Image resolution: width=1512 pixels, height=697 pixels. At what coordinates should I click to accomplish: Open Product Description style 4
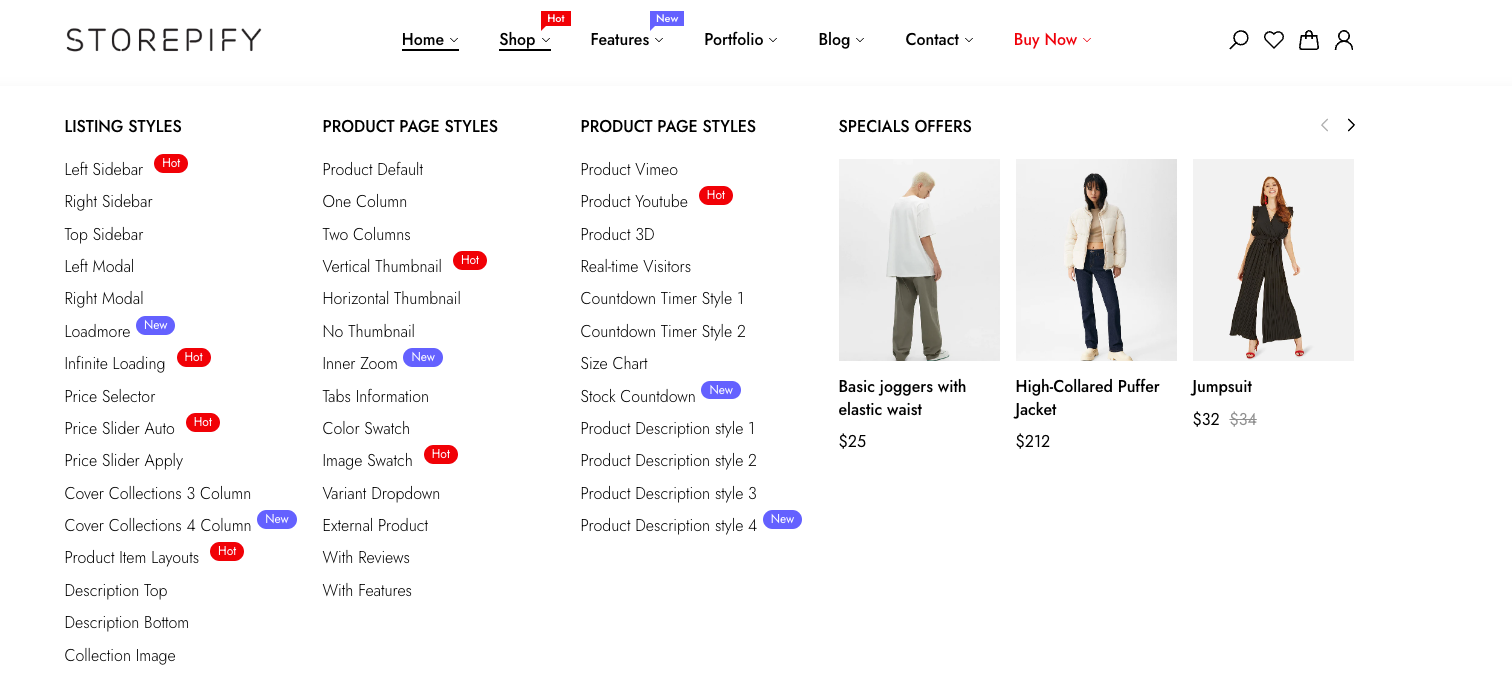coord(668,526)
